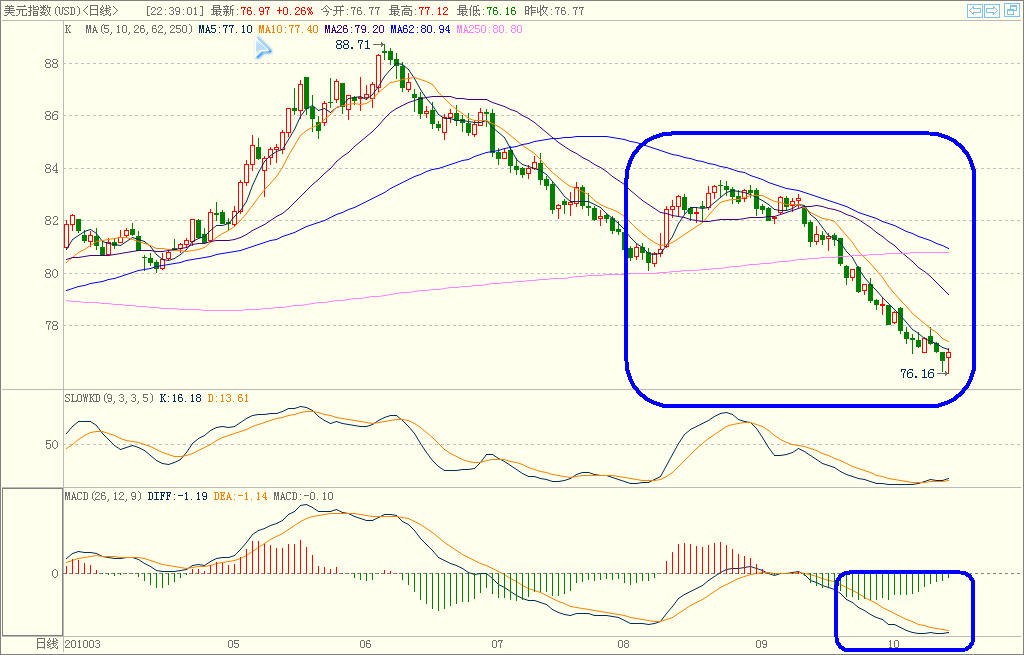Click the MA26:79.20 legend value
1024x655 pixels.
pyautogui.click(x=355, y=29)
